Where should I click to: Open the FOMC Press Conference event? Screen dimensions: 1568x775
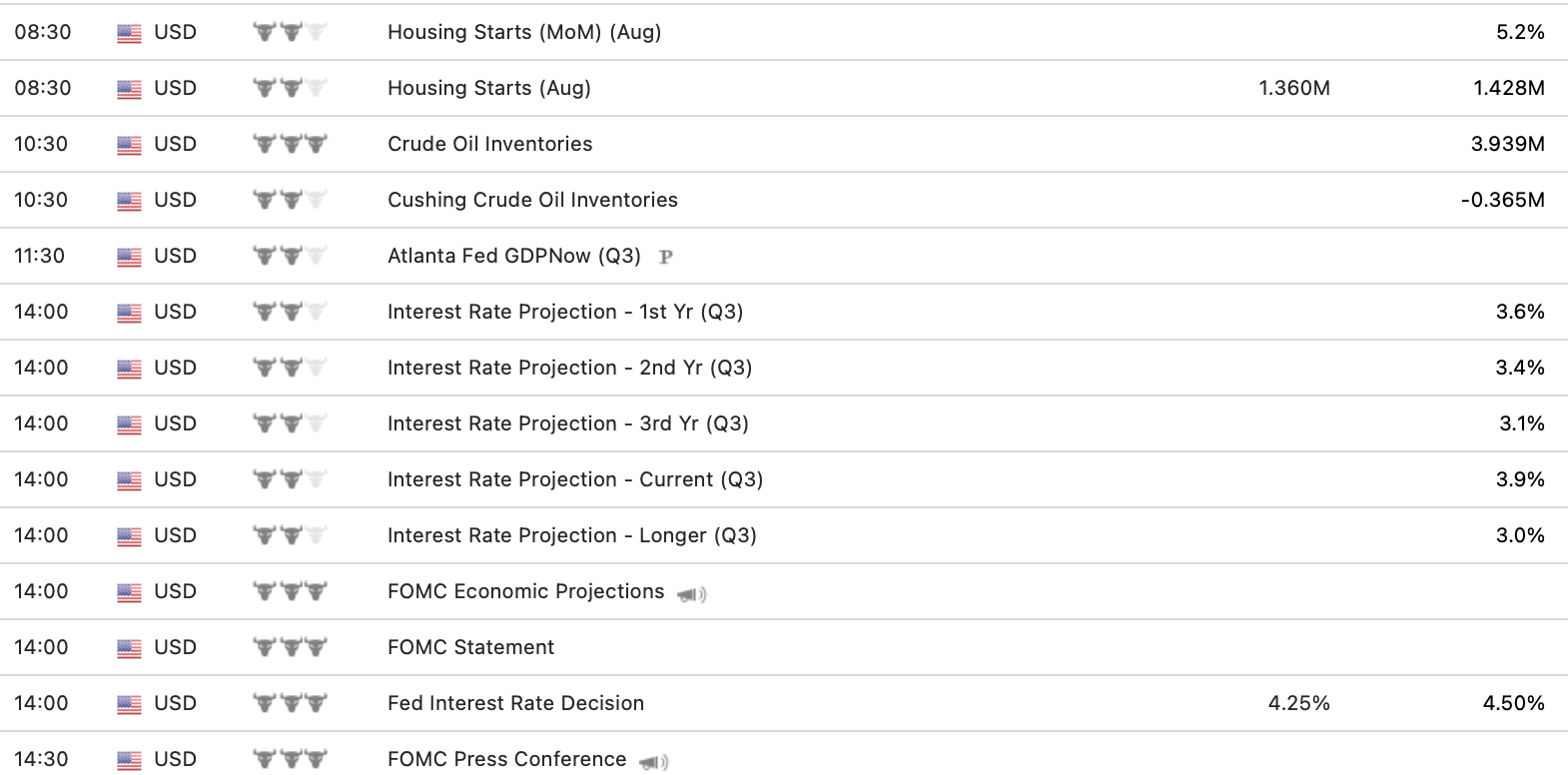coord(506,759)
